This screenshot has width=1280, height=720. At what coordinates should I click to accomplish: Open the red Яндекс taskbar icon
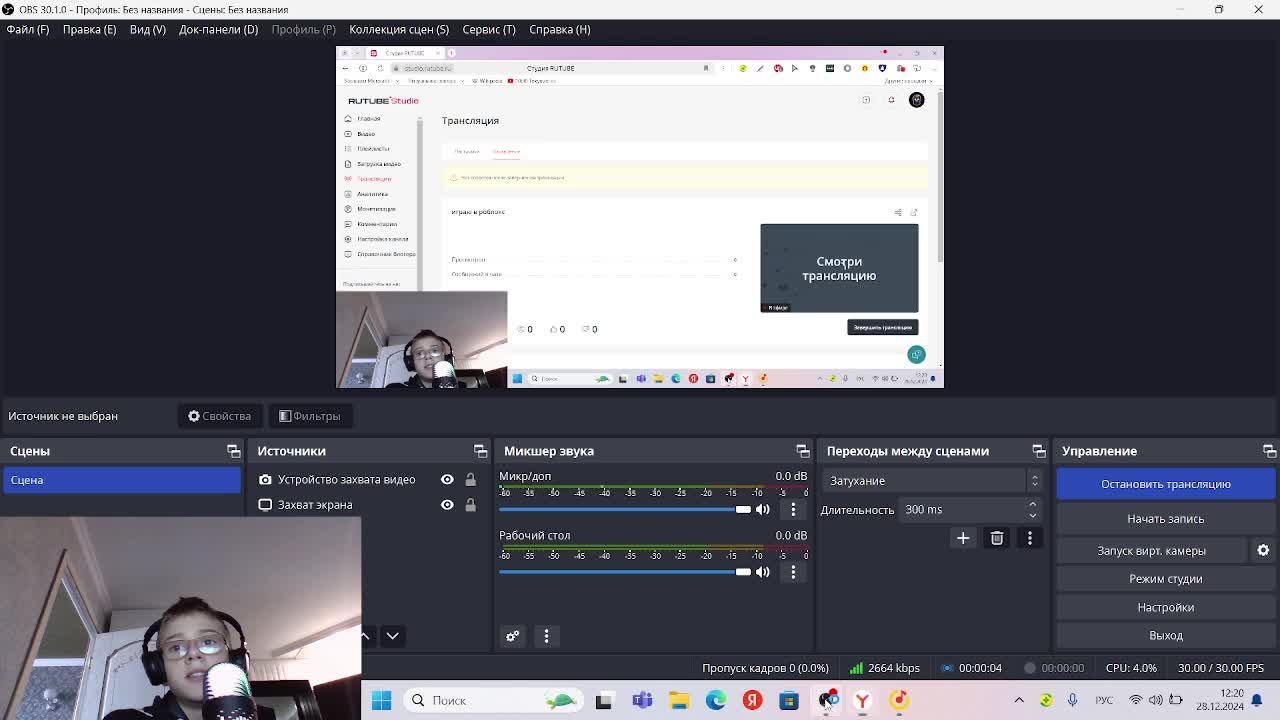(x=752, y=701)
